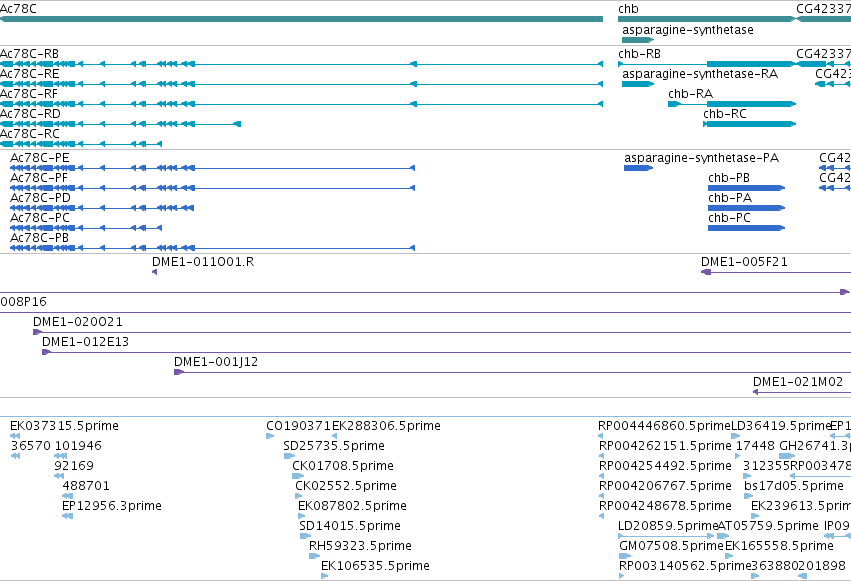Viewport: 851px width, 581px height.
Task: Click EST EK165558.5prime
Action: coord(729,556)
